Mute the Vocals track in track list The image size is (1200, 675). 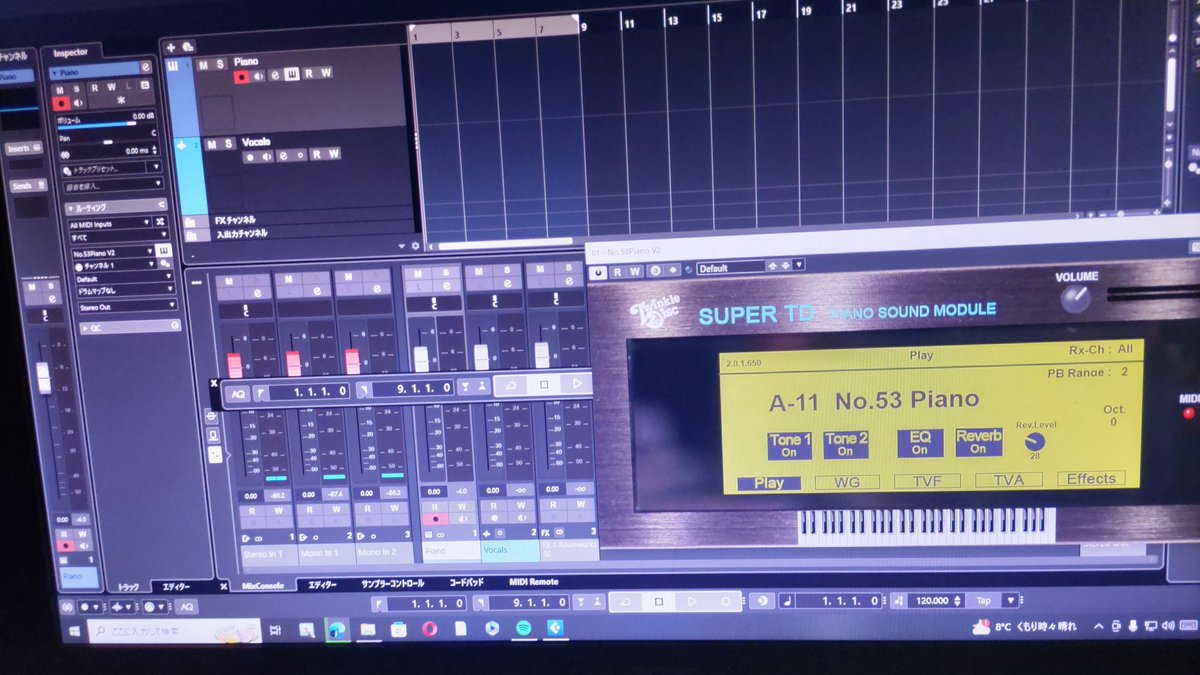click(211, 144)
